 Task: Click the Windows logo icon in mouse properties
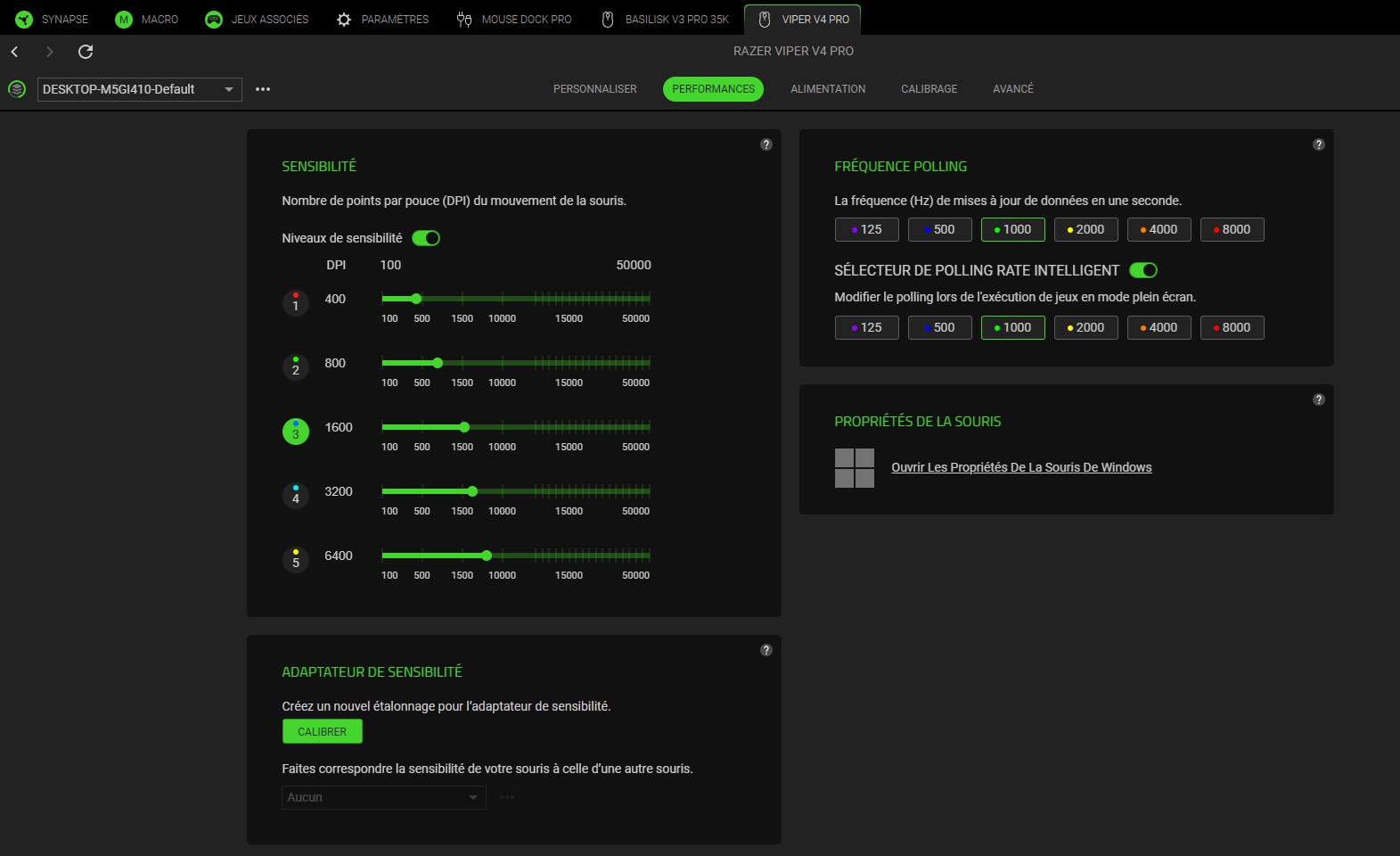click(x=854, y=468)
